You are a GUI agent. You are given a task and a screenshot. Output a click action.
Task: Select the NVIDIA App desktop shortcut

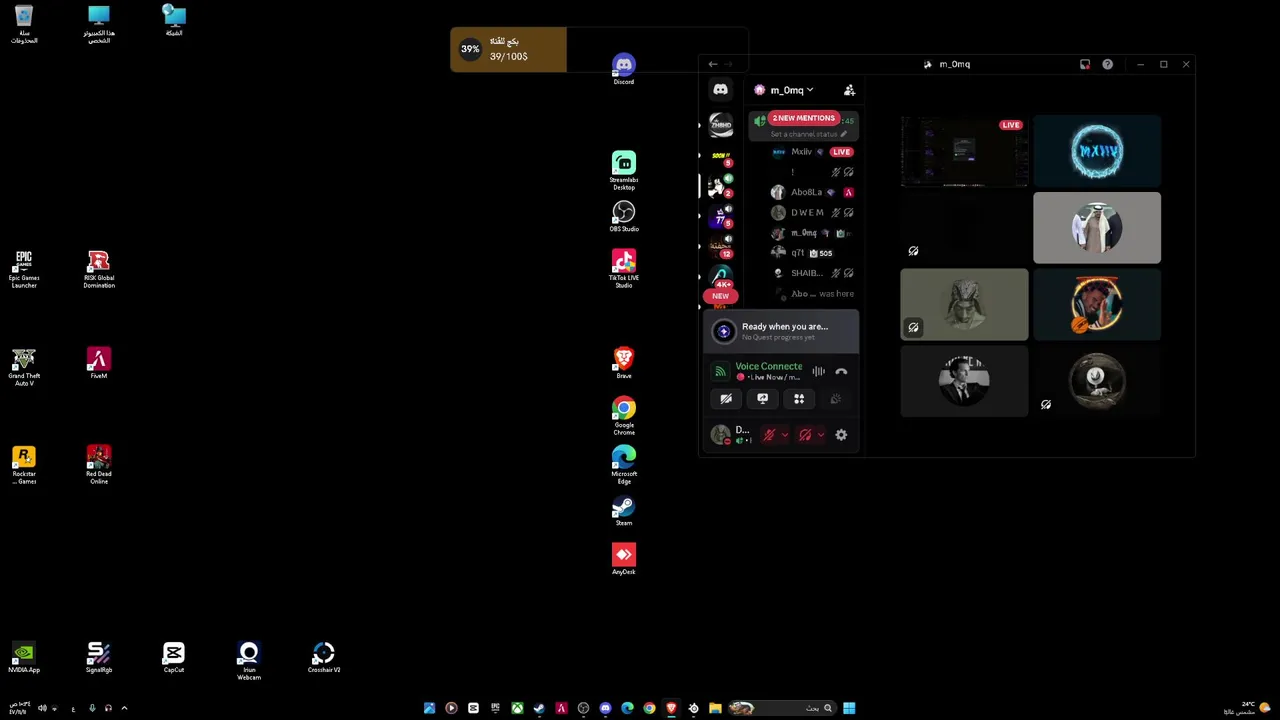coord(24,657)
